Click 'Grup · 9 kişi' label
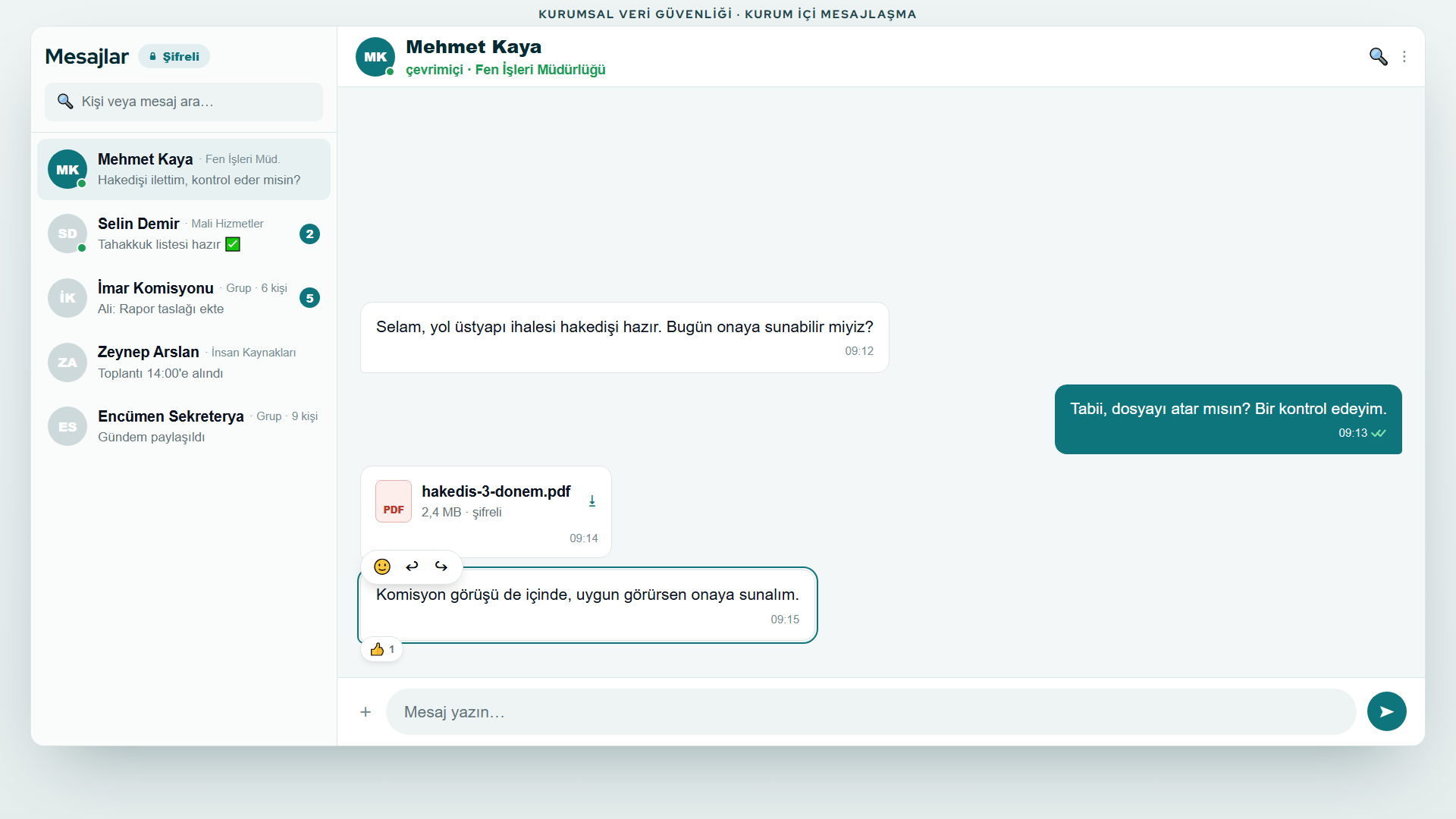The width and height of the screenshot is (1456, 819). click(x=287, y=416)
